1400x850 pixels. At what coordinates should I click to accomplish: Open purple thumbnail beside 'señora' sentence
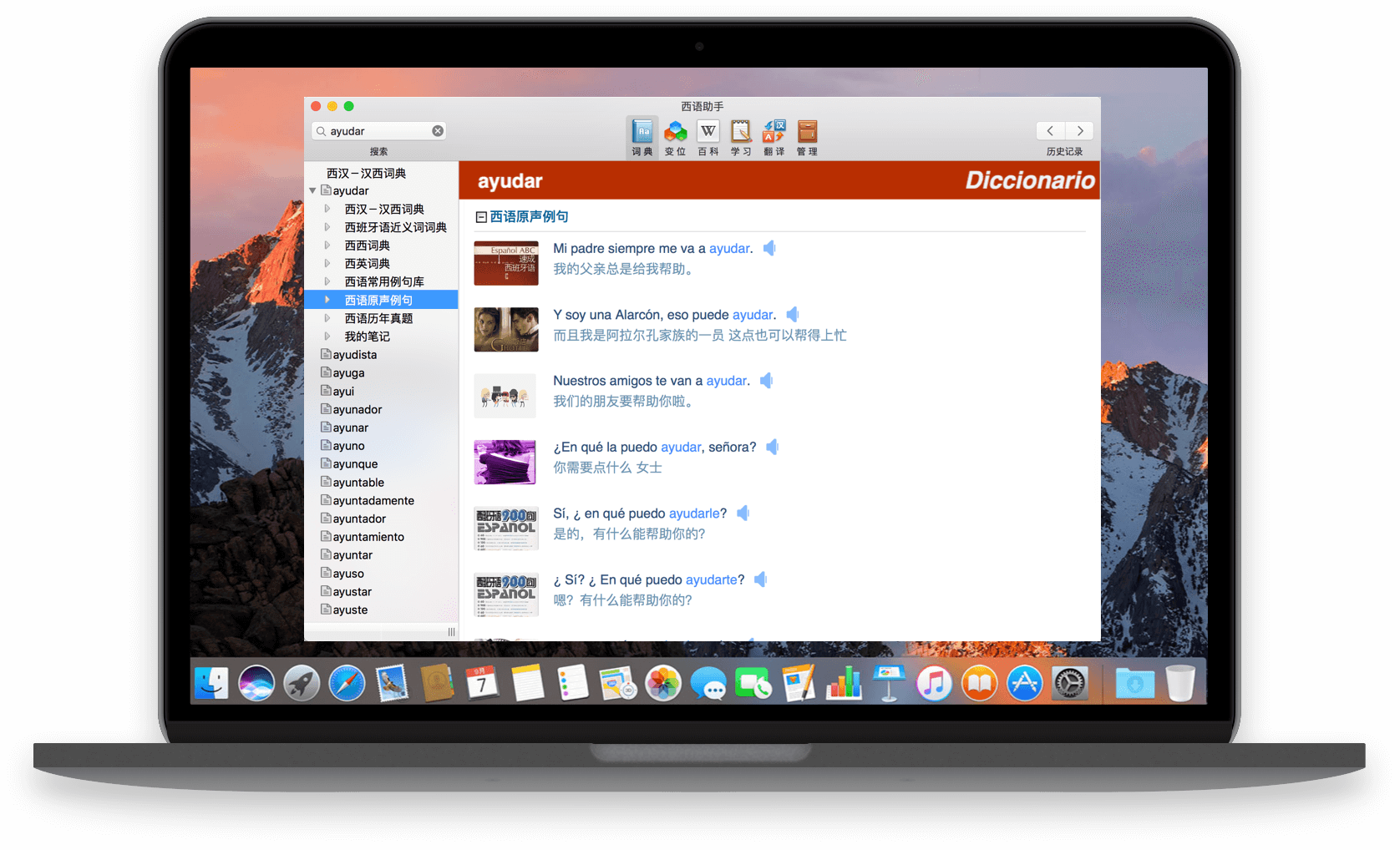(506, 462)
